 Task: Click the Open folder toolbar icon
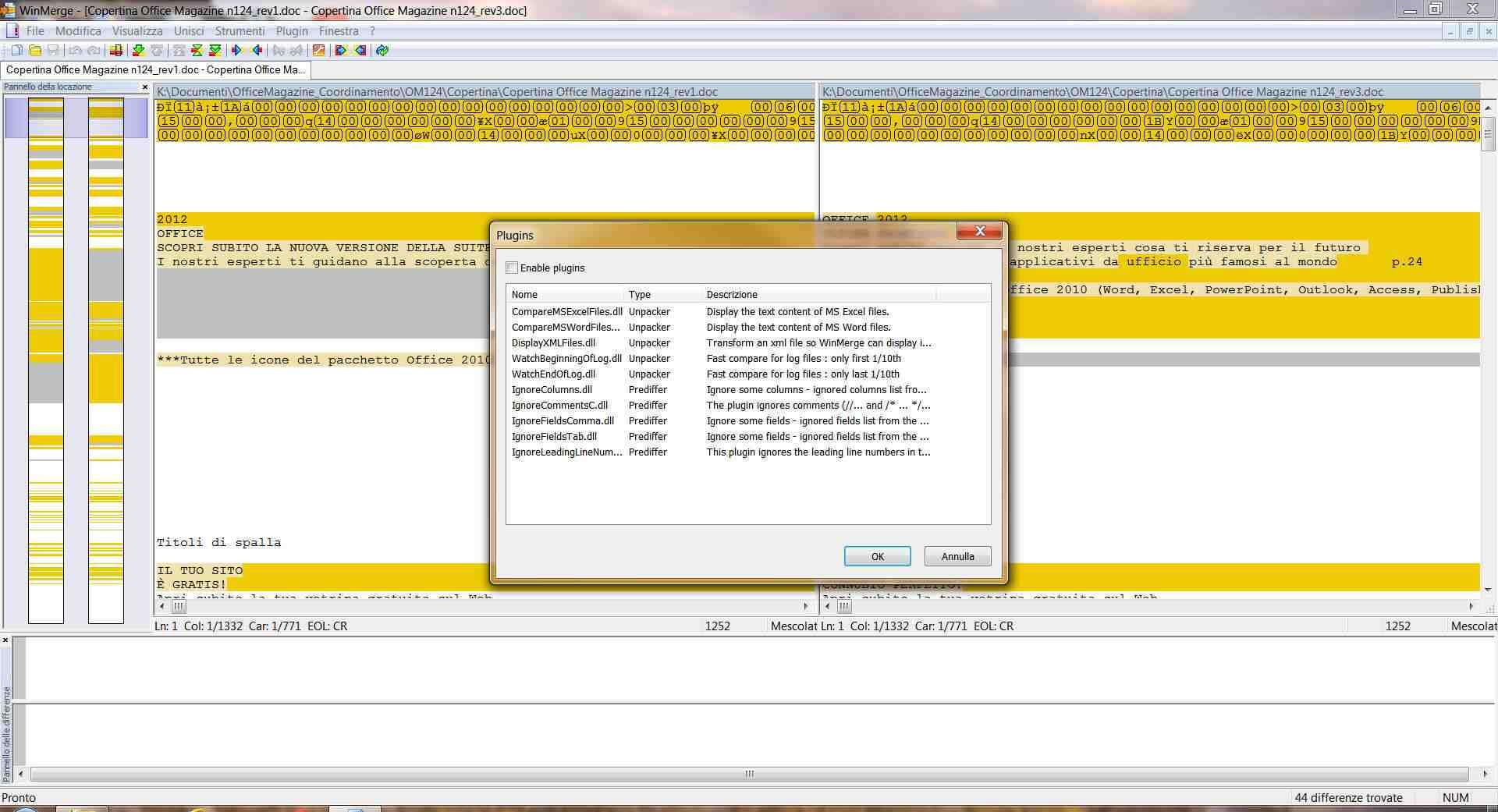click(35, 51)
